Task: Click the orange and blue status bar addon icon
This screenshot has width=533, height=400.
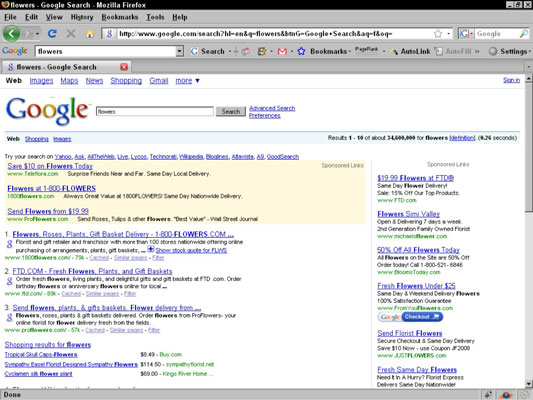Action: pos(505,395)
